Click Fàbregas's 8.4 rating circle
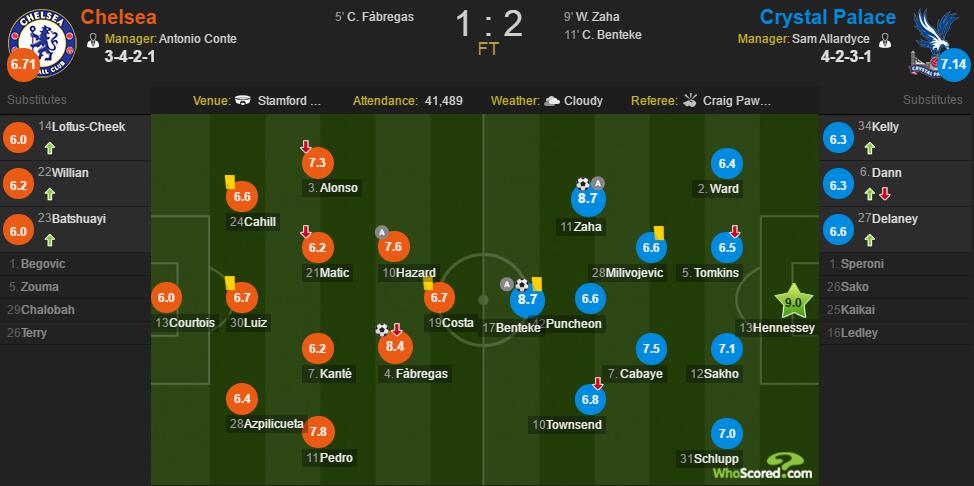974x486 pixels. click(x=393, y=347)
